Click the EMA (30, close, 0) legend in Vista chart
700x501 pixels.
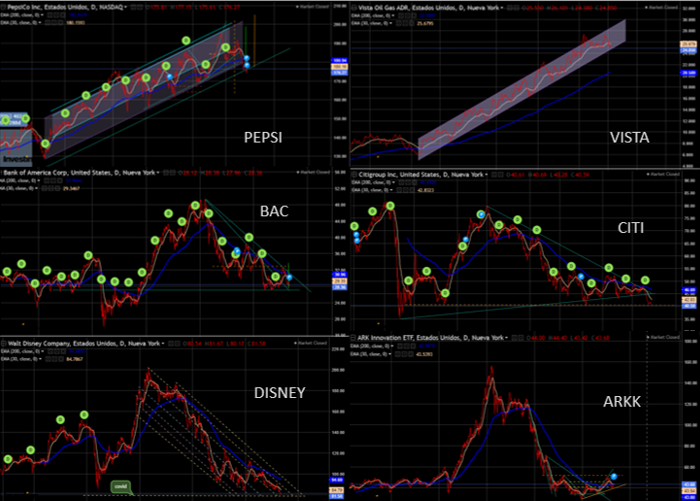(371, 23)
